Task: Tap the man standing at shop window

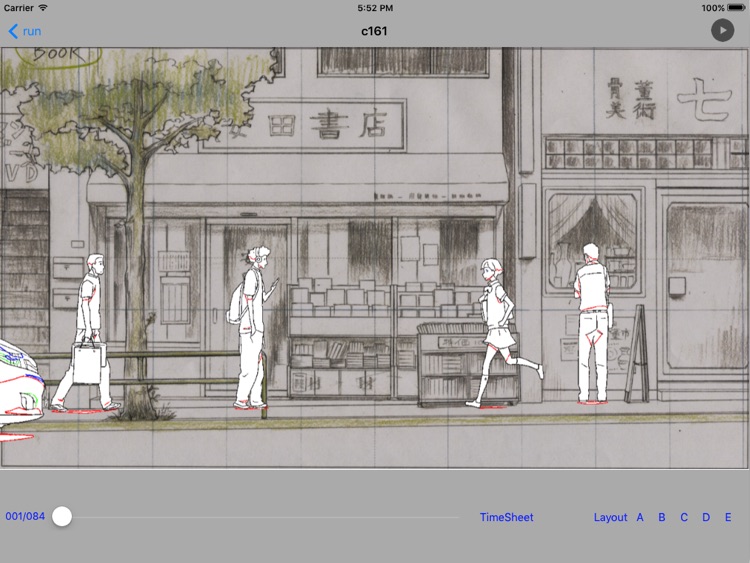Action: 591,320
